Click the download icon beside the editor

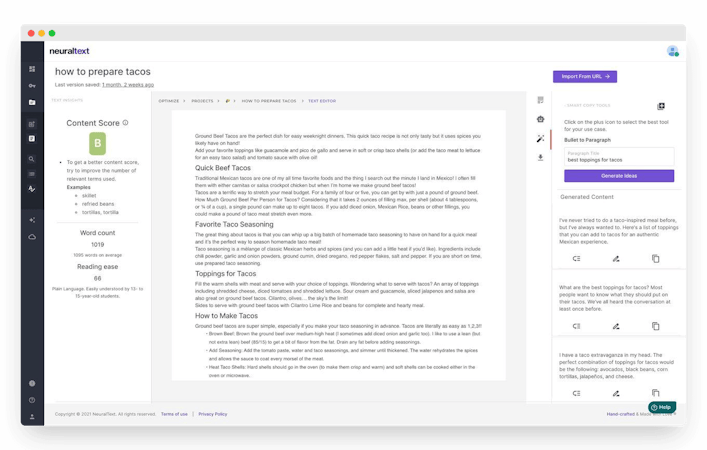[x=540, y=157]
